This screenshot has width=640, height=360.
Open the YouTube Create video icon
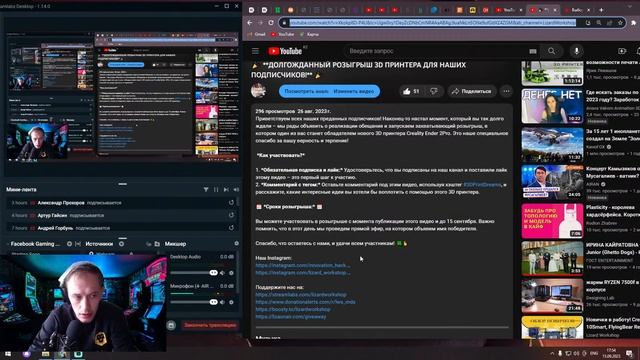(x=622, y=51)
